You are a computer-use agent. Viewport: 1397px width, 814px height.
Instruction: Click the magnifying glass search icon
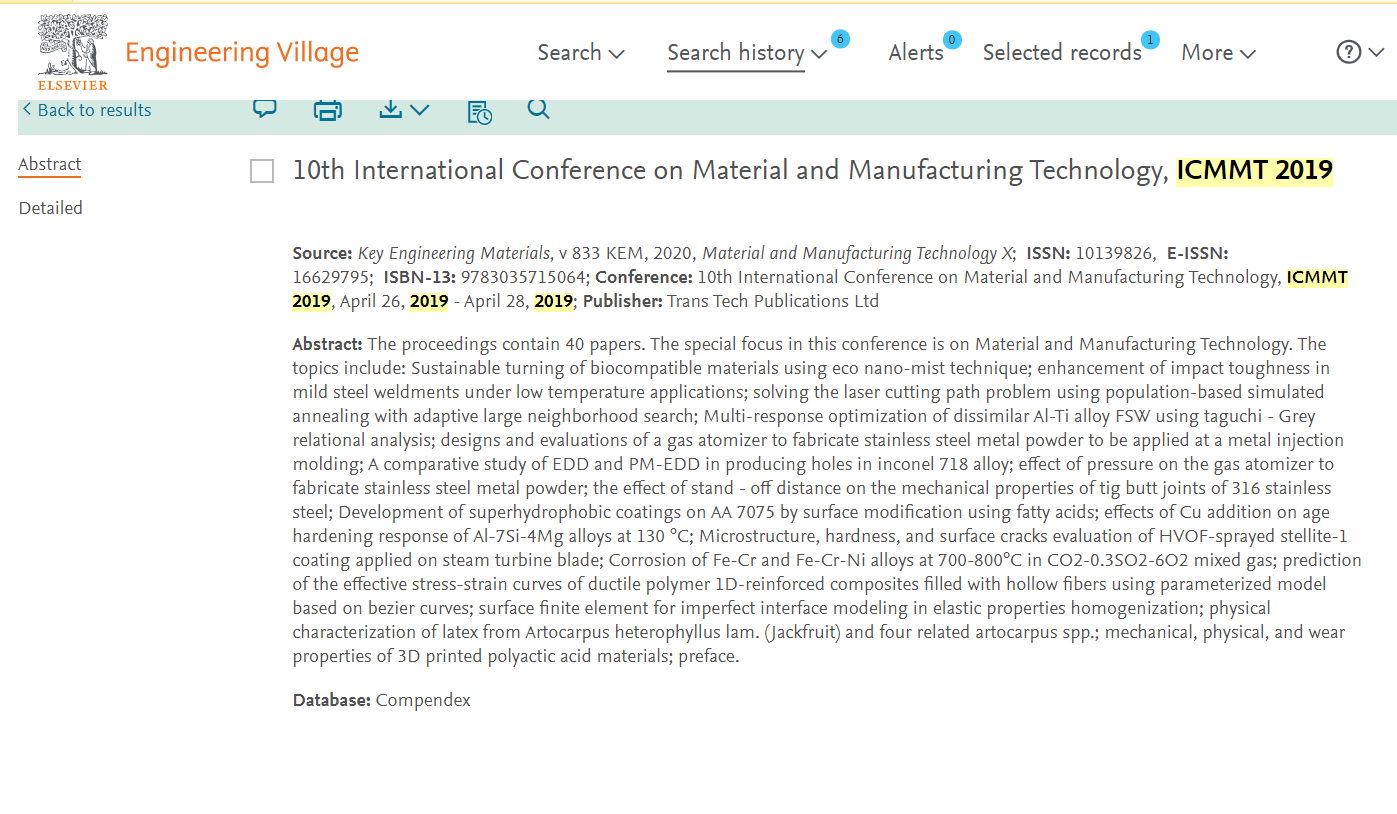pos(538,109)
